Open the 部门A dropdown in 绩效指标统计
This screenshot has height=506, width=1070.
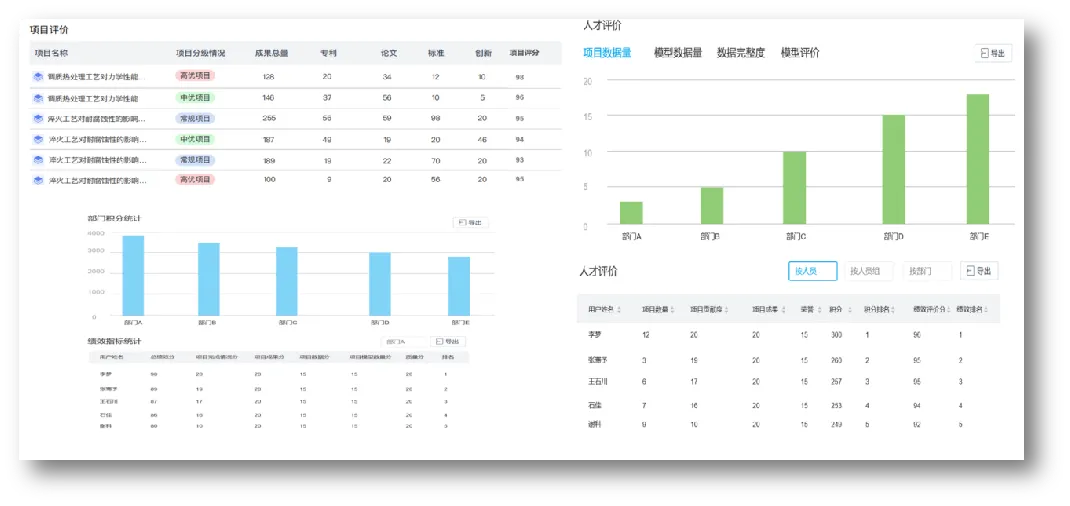(x=404, y=342)
